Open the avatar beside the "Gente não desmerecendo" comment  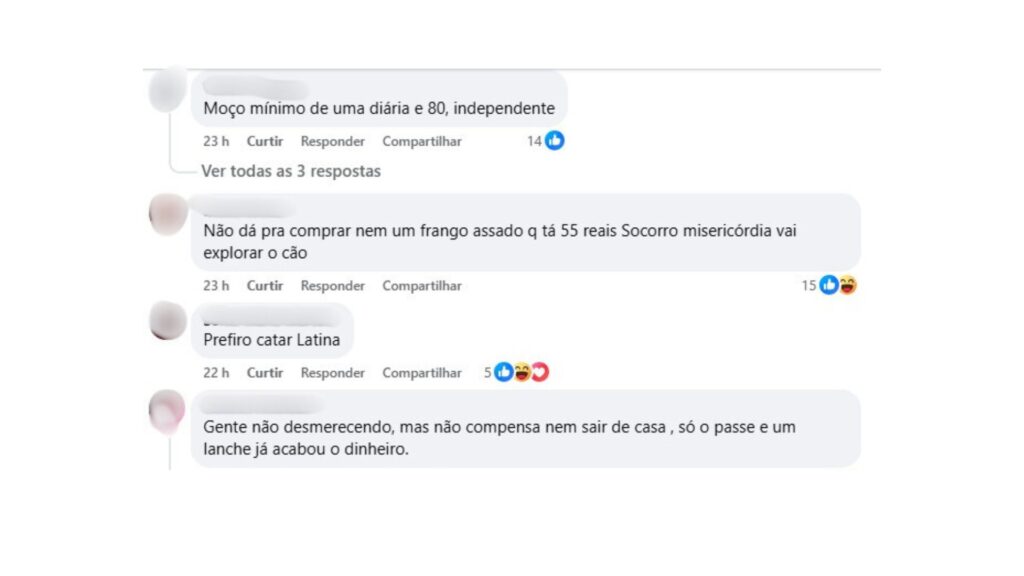tap(168, 411)
